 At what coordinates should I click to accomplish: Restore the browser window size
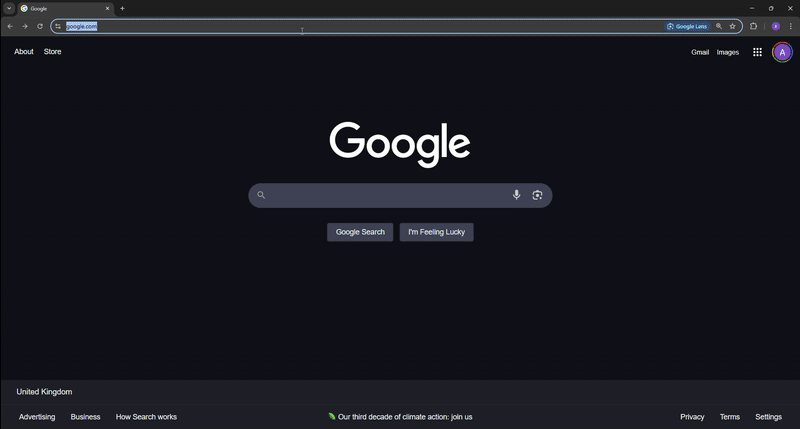click(x=771, y=8)
